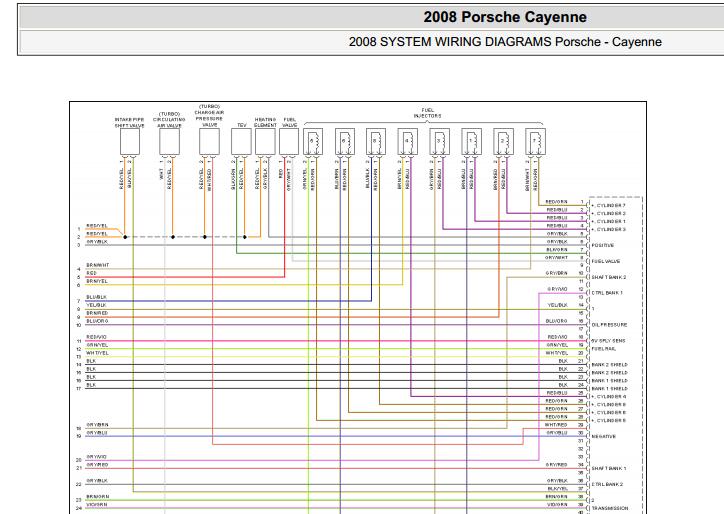This screenshot has height=514, width=724.
Task: Click the fuel injector symbol numbered 4
Action: (x=408, y=142)
